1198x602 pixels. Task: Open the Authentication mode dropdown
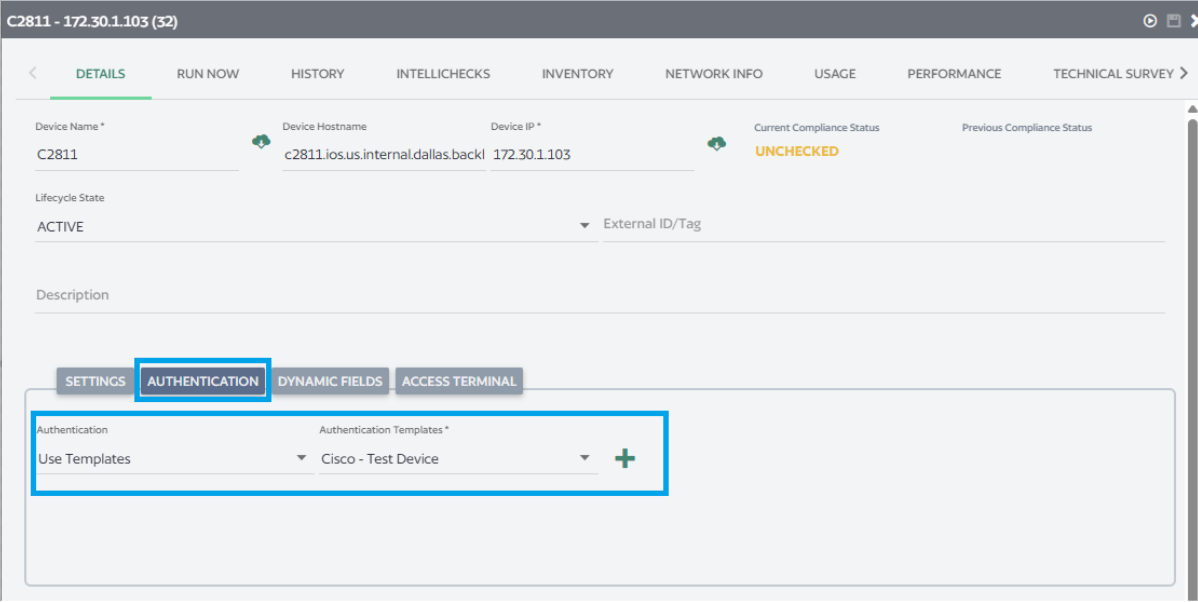(301, 459)
